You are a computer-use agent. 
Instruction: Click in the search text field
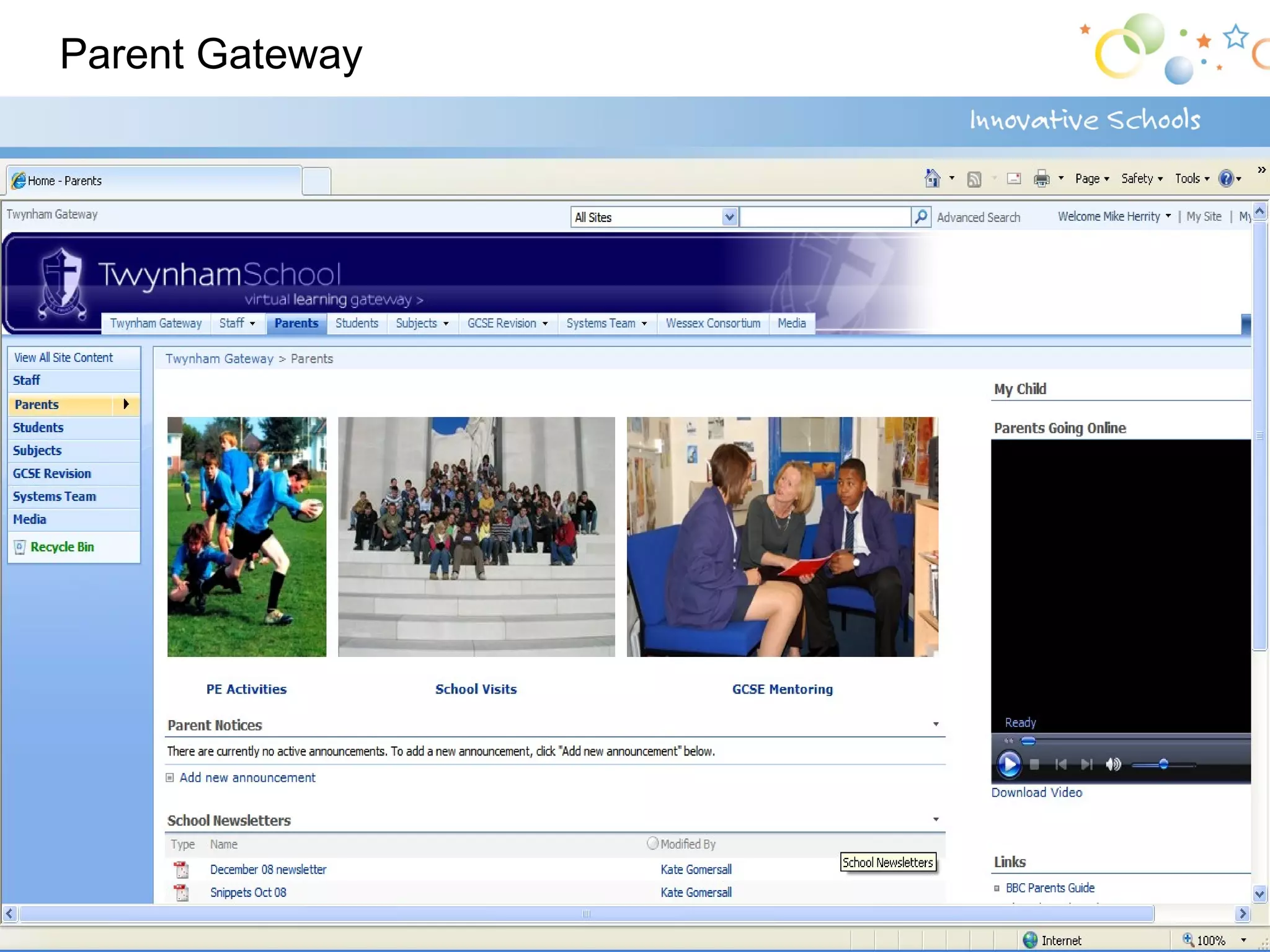coord(825,217)
